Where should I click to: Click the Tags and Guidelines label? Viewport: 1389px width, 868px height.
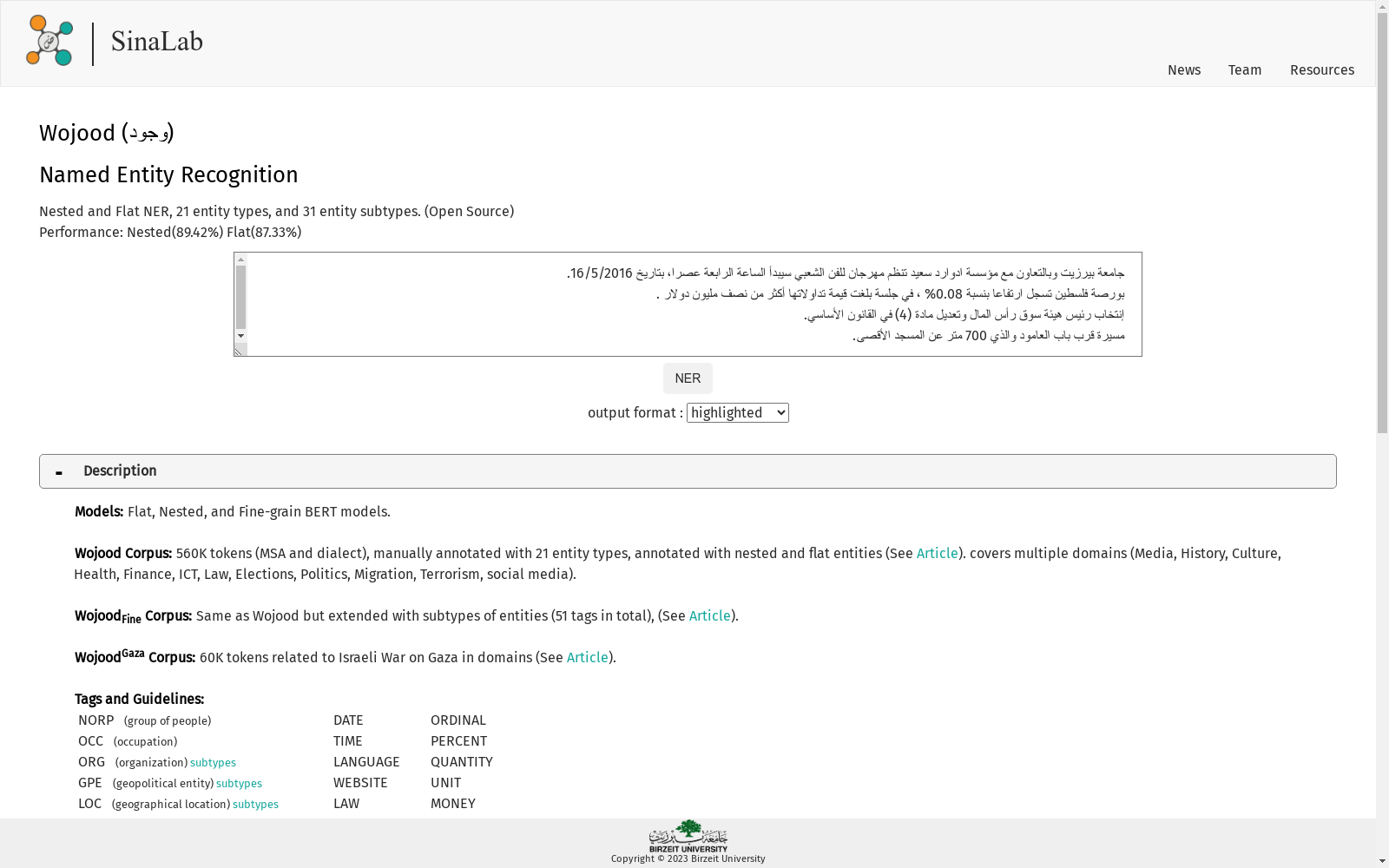(139, 700)
